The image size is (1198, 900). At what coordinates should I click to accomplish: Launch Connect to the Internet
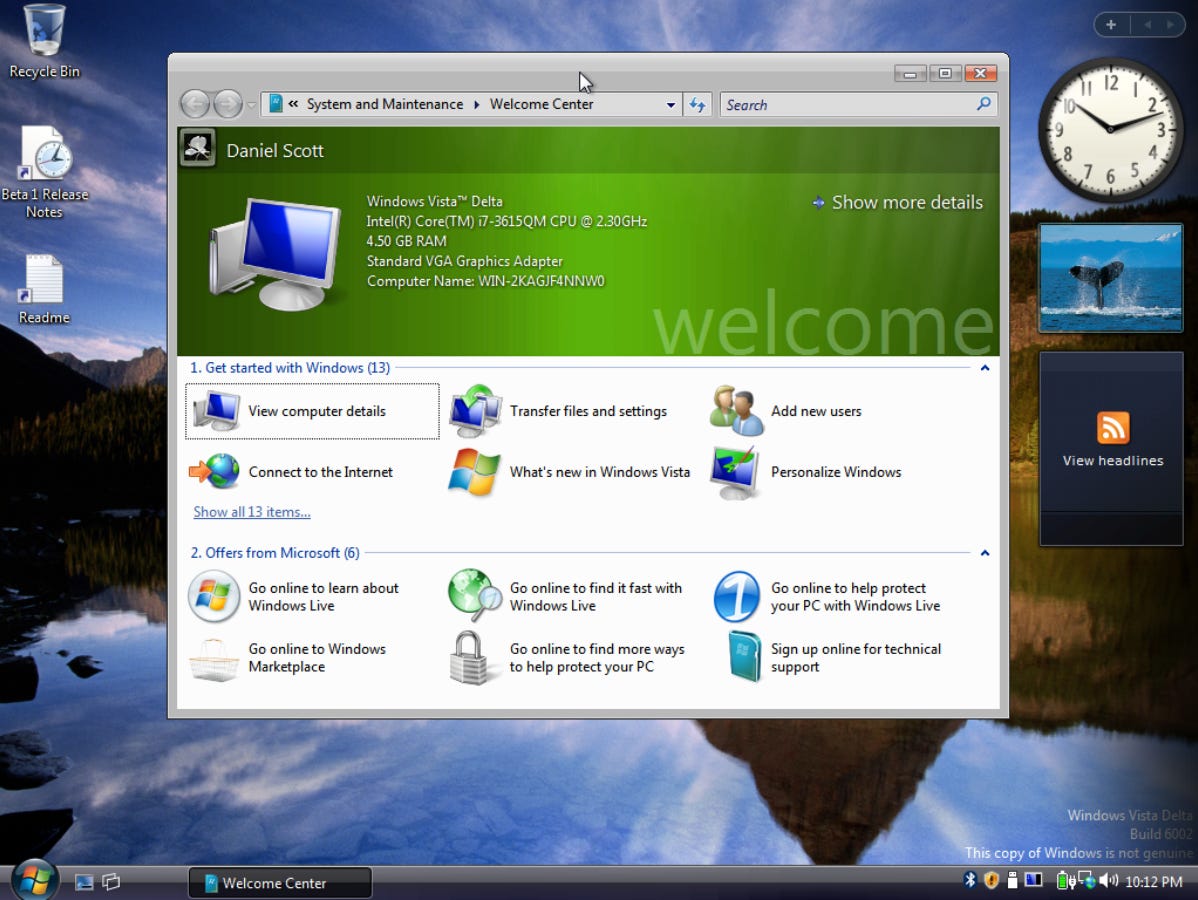click(320, 472)
